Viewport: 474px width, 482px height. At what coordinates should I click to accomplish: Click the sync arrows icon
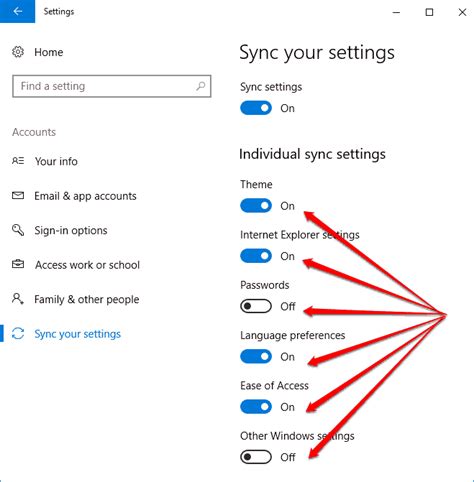(18, 333)
